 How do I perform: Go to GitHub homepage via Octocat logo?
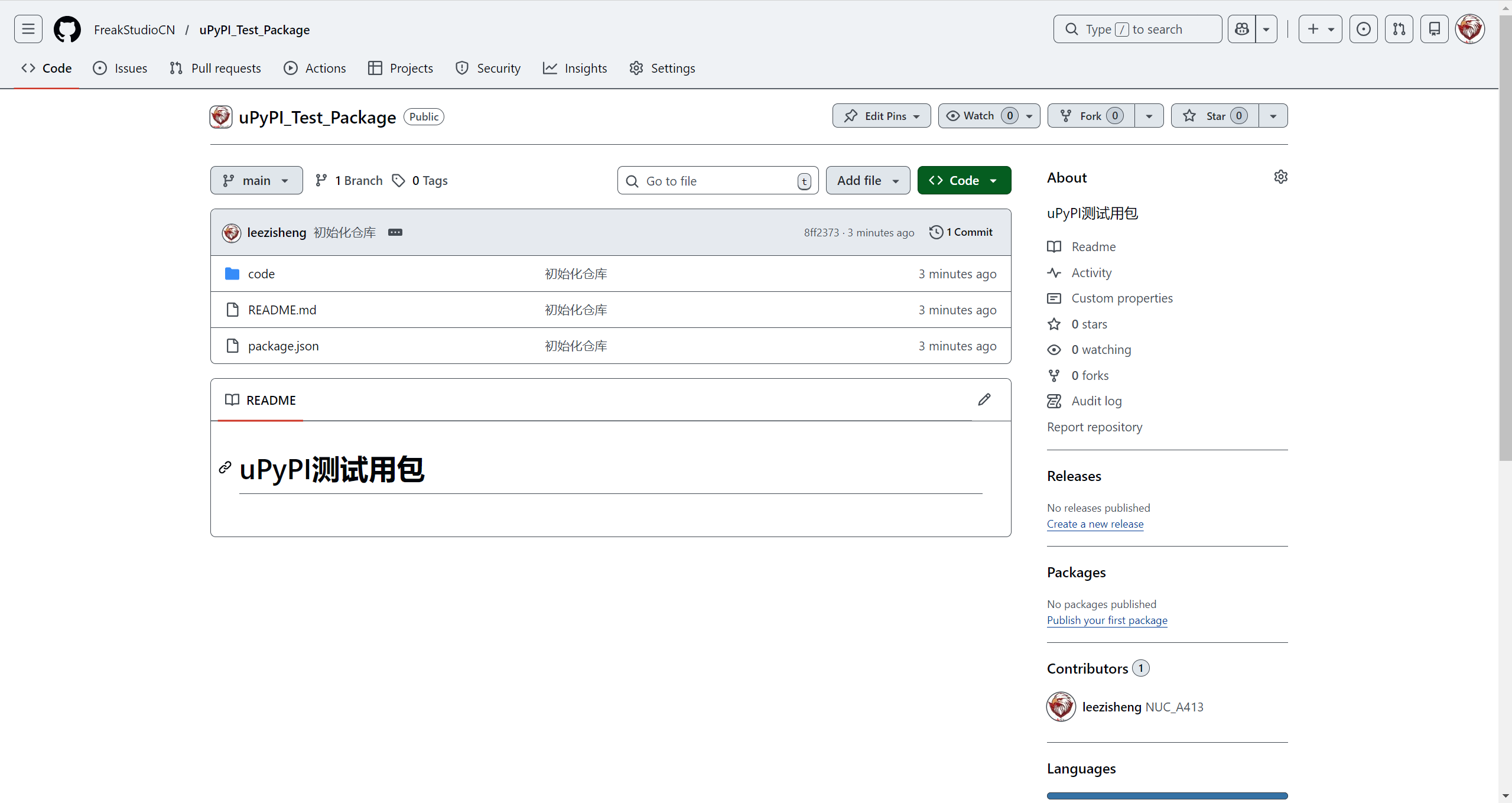[x=67, y=29]
